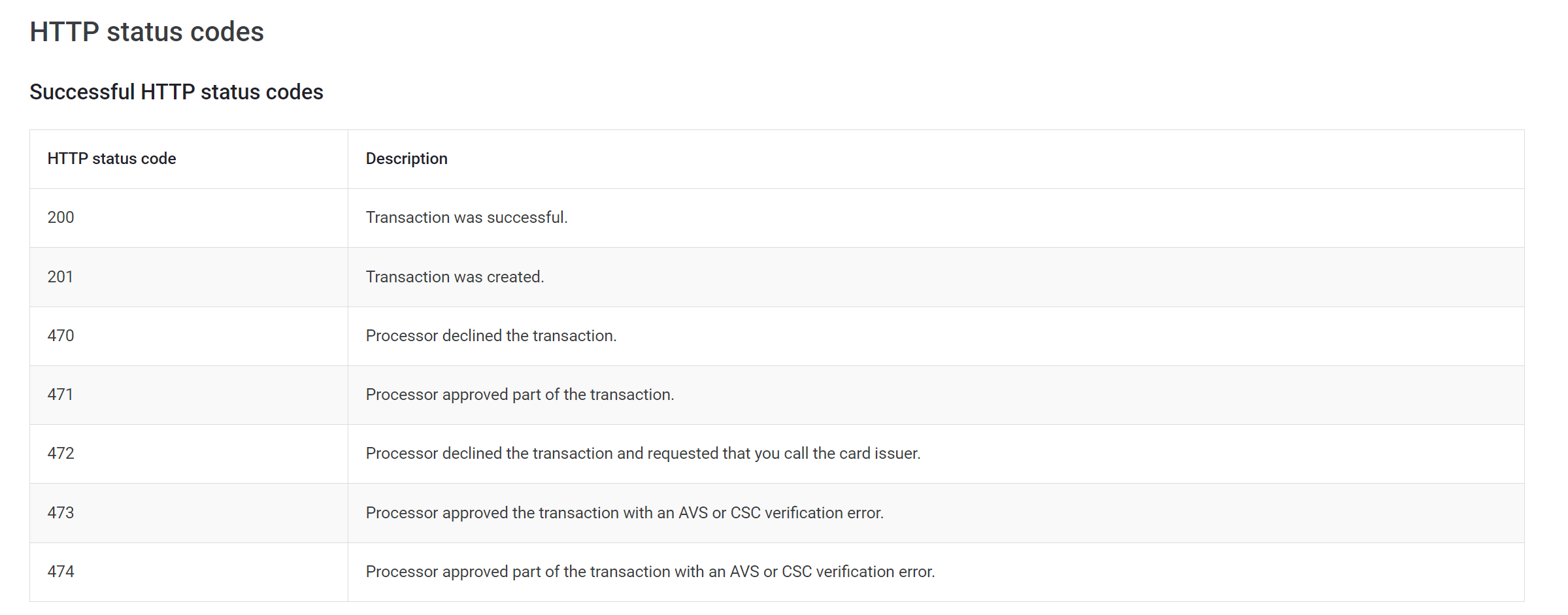Select the 471 status code cell
Viewport: 1568px width, 615px height.
click(x=60, y=395)
